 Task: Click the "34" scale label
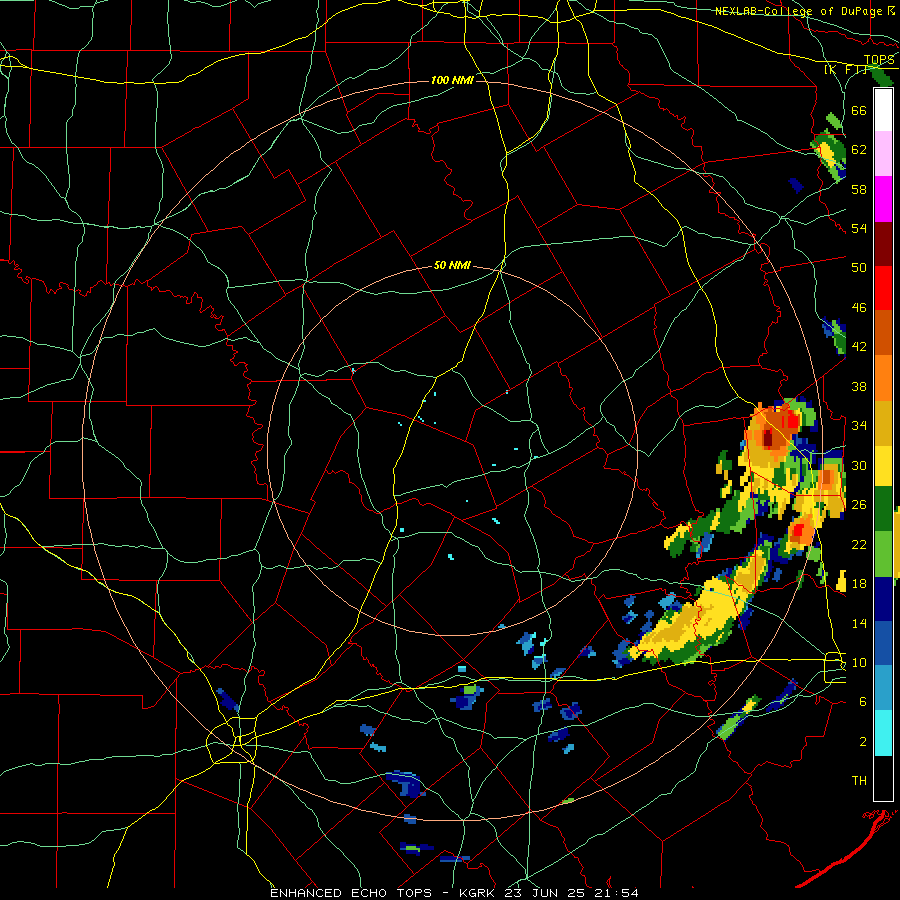coord(859,426)
